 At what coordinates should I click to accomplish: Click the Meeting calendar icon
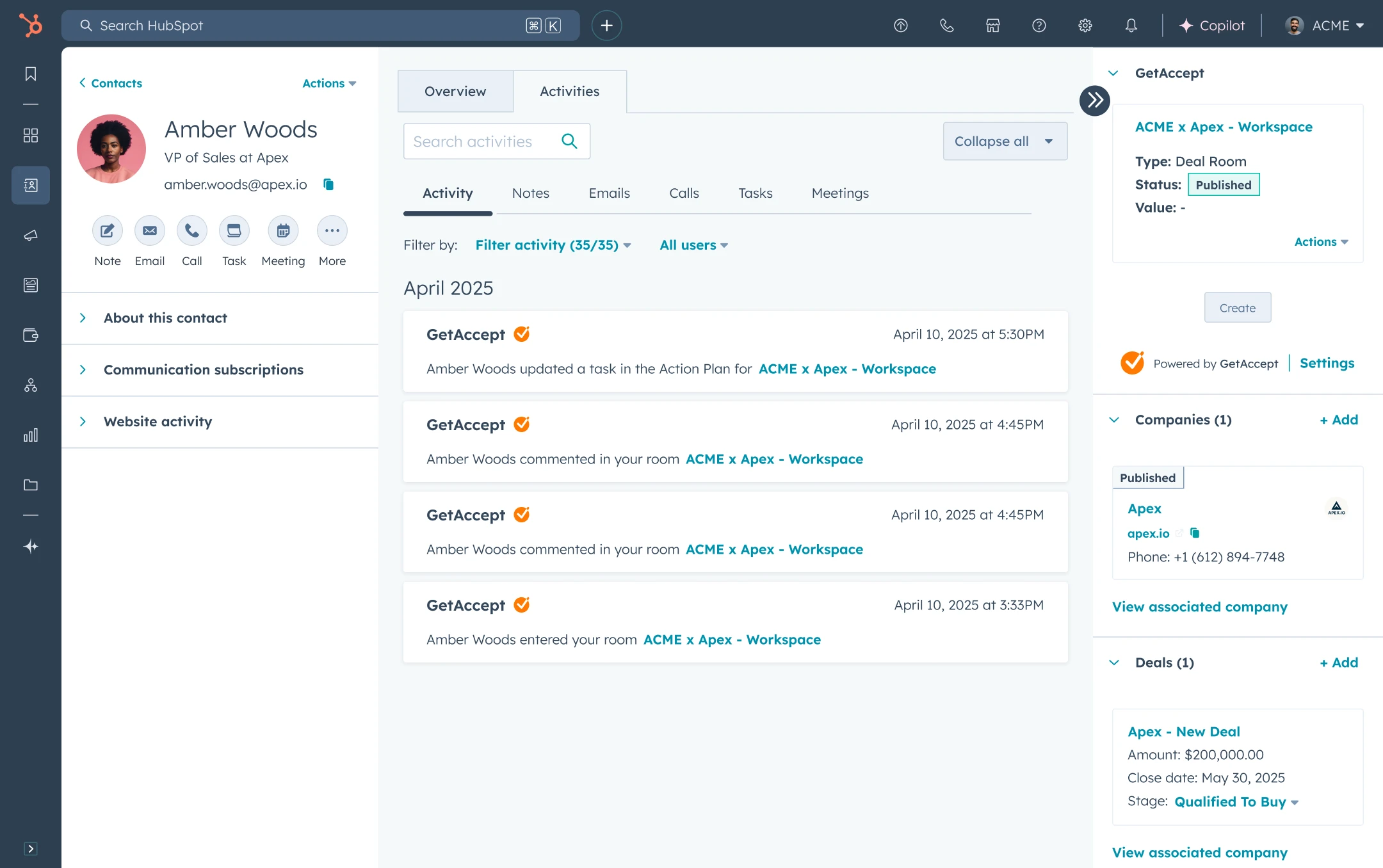pos(283,230)
